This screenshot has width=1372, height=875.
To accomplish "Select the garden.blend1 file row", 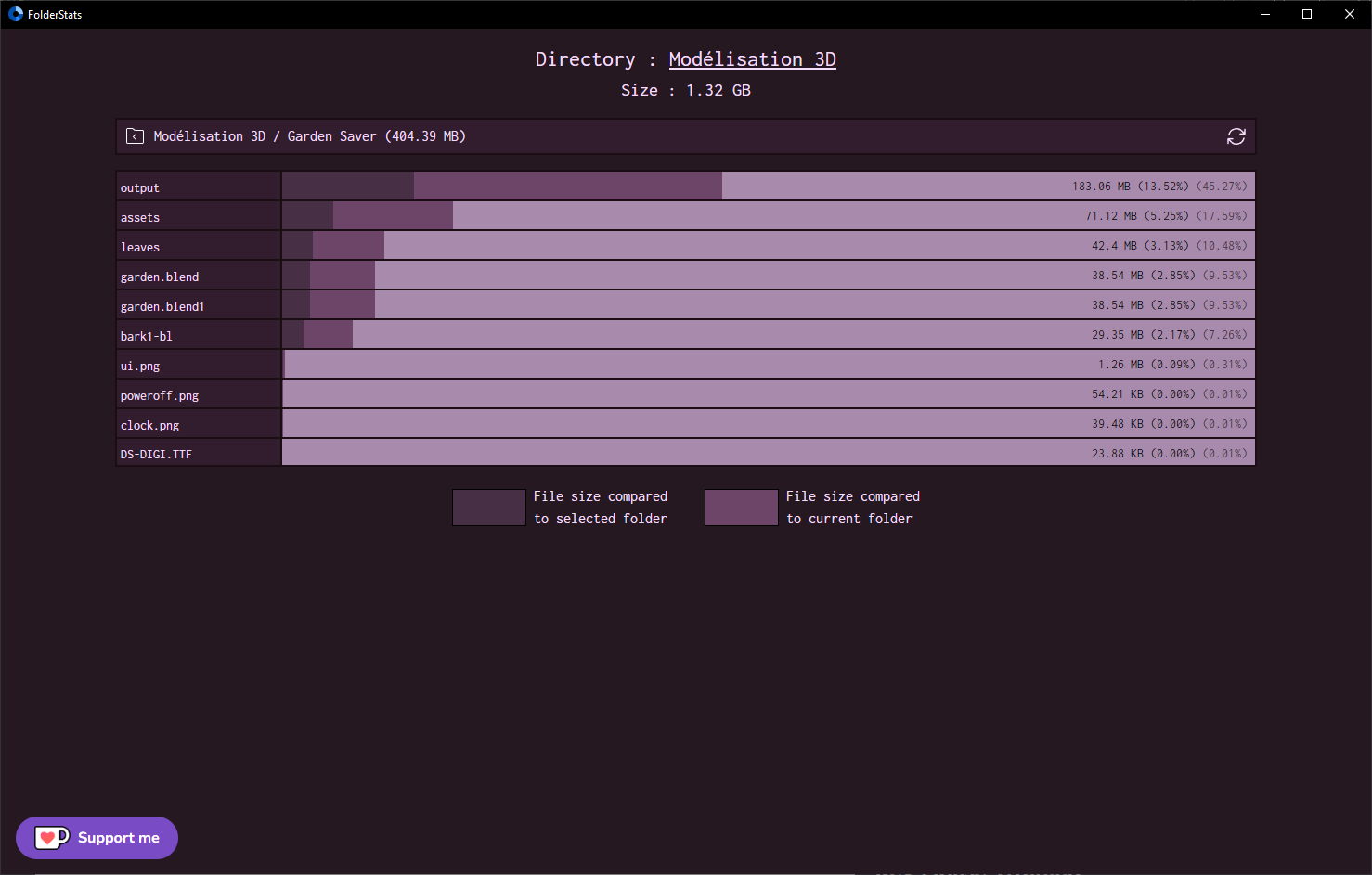I will click(x=685, y=305).
